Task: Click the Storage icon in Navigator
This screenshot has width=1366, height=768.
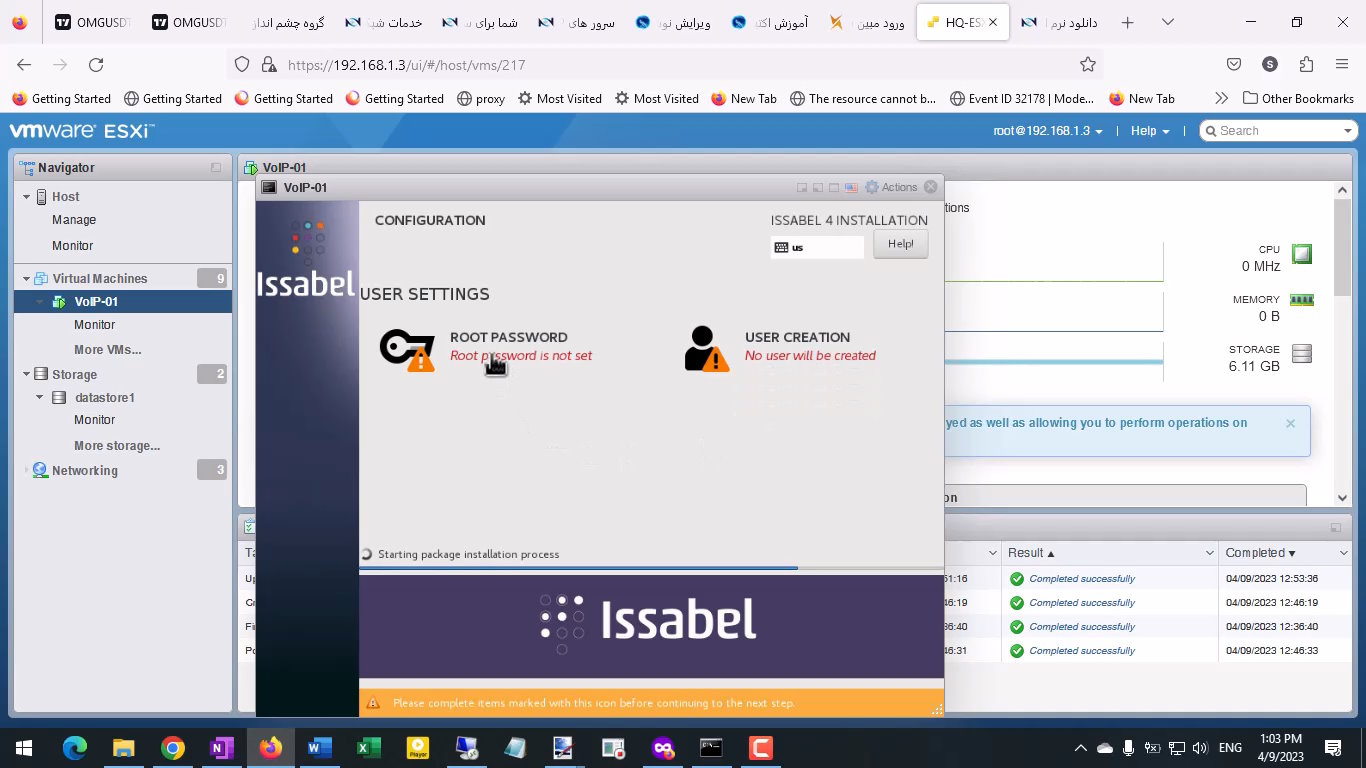Action: tap(41, 374)
